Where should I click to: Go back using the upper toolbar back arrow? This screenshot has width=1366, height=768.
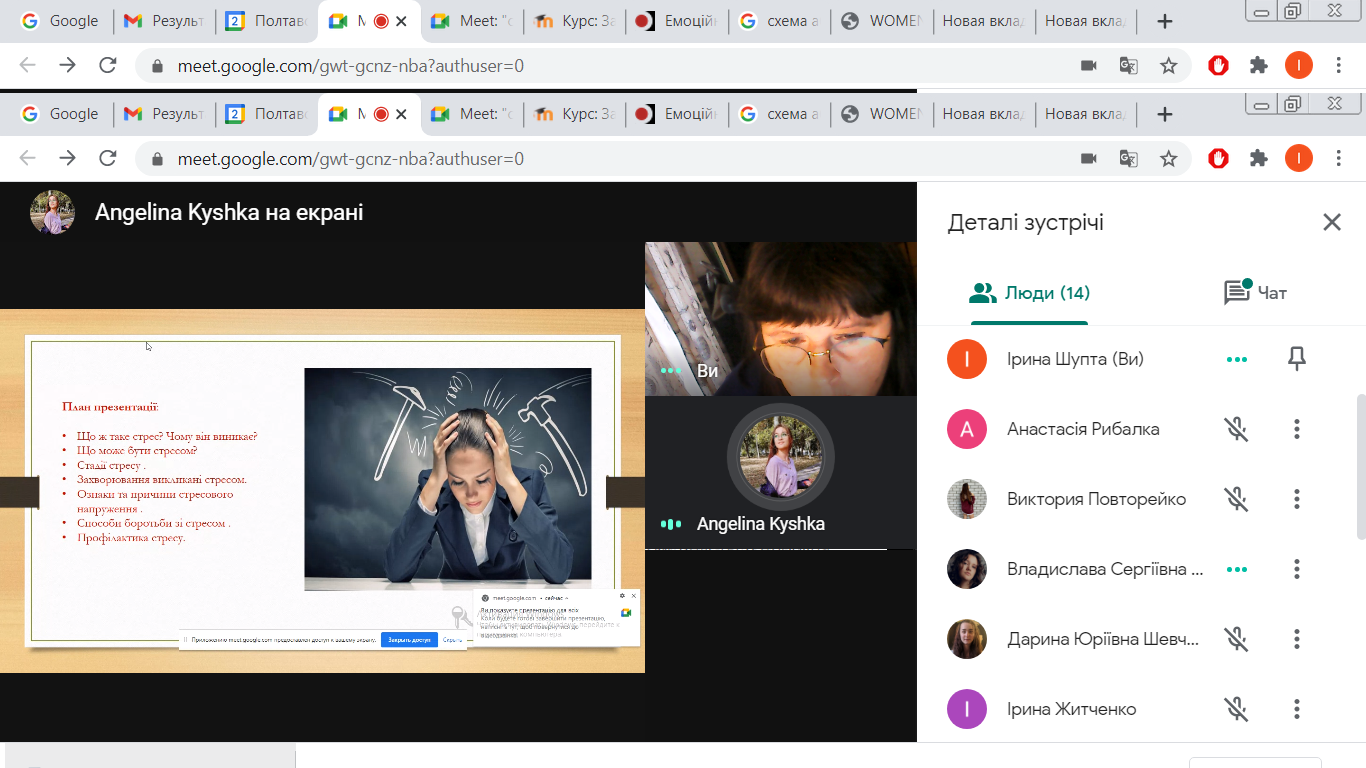pos(27,66)
